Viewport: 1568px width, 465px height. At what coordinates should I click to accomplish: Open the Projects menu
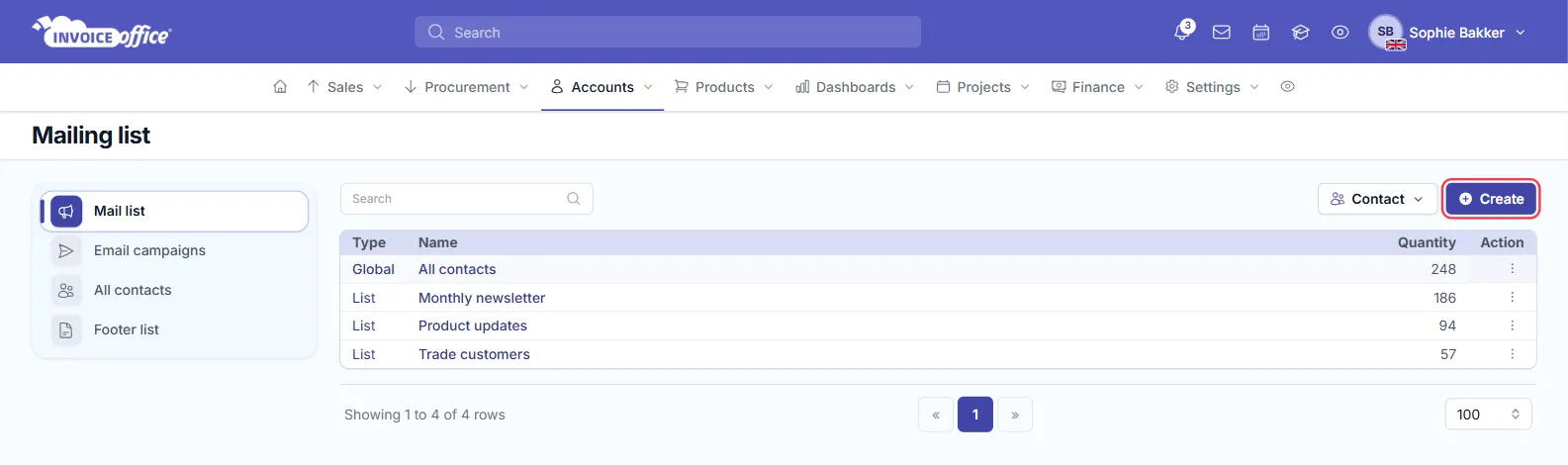[983, 87]
